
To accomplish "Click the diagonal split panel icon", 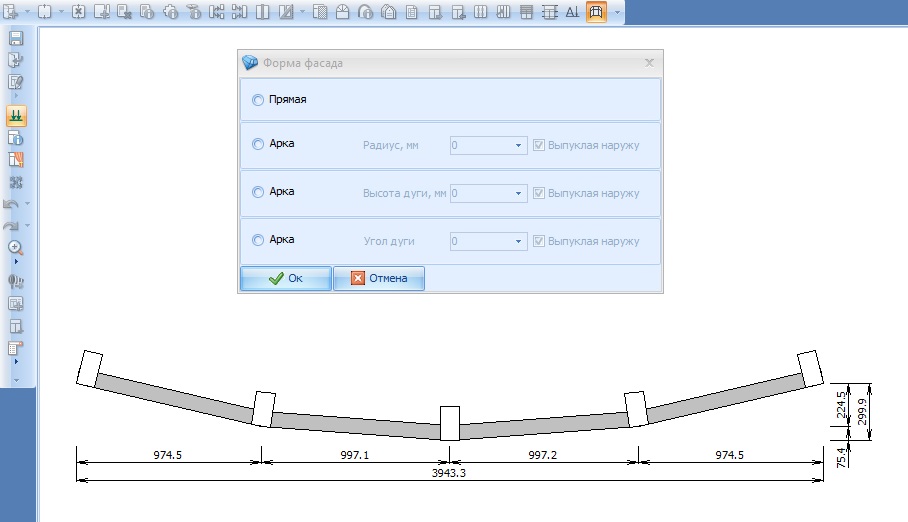I will click(x=286, y=12).
